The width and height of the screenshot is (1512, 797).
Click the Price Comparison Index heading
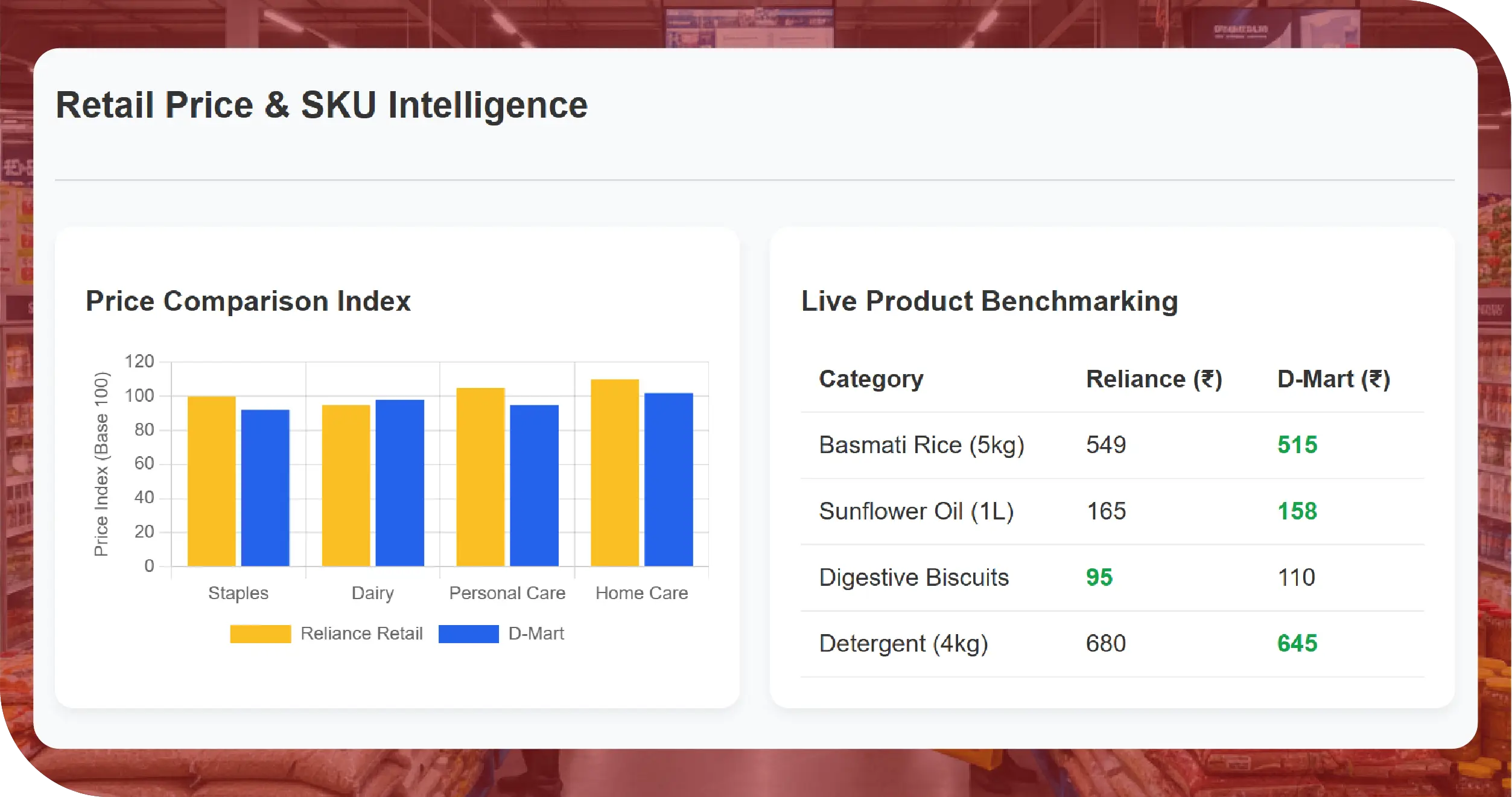click(x=248, y=301)
